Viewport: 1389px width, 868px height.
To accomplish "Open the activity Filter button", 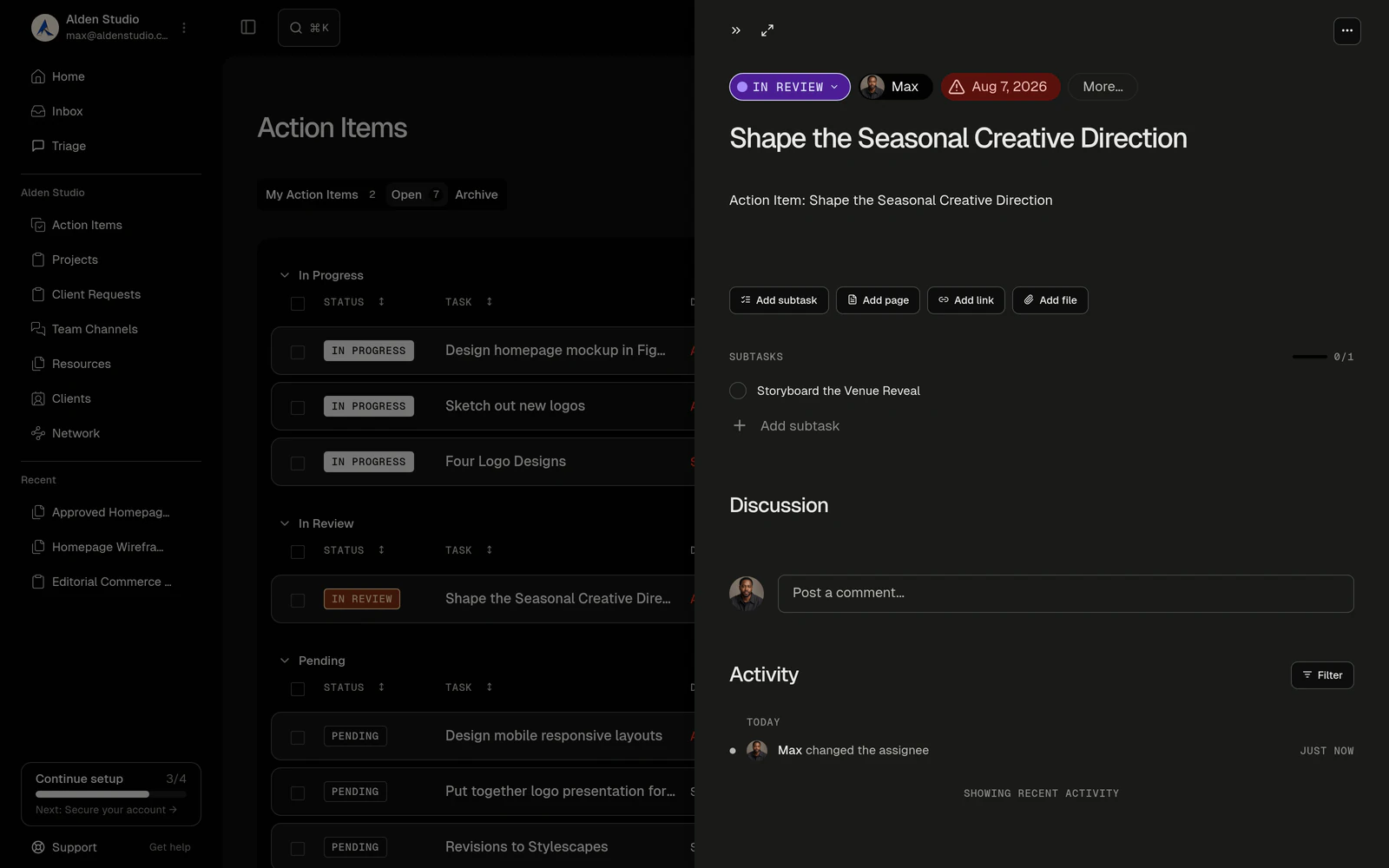I will click(x=1322, y=675).
